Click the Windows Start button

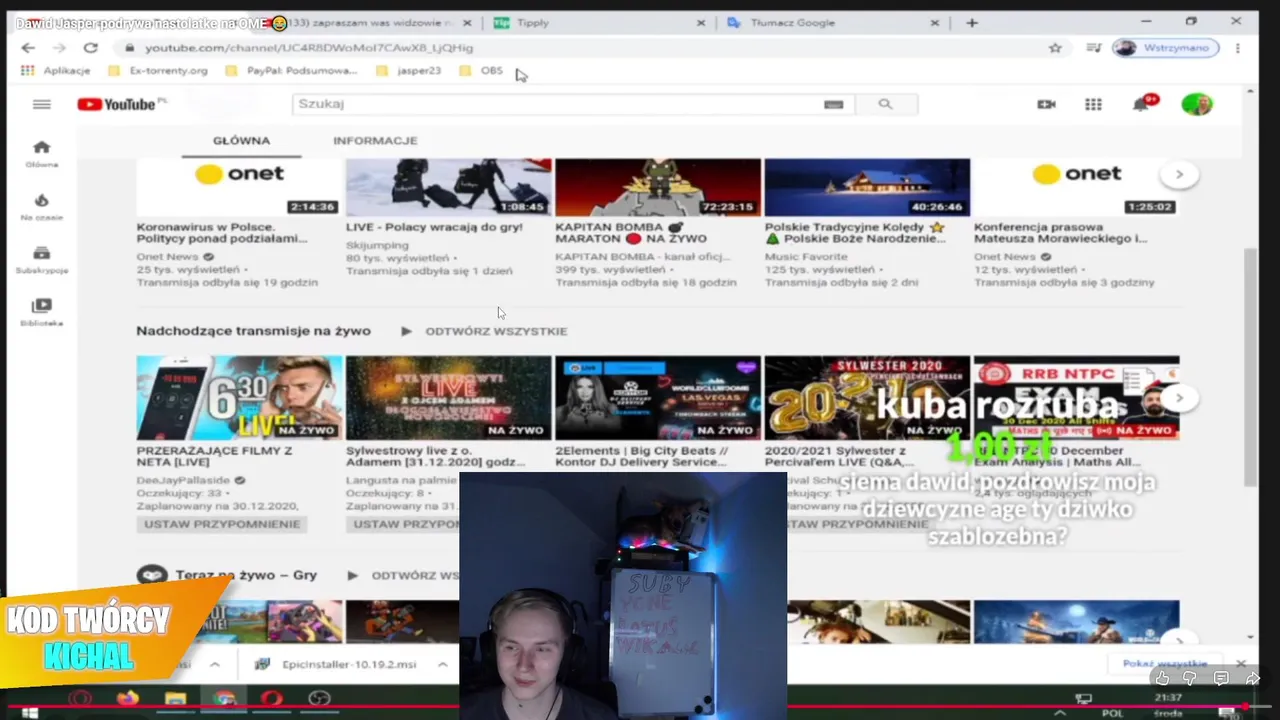(29, 711)
